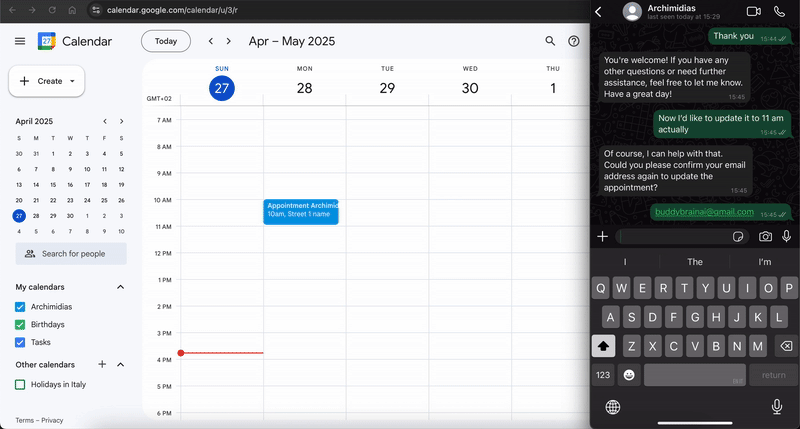
Task: Pick highlighted 27 in mini calendar
Action: (19, 216)
